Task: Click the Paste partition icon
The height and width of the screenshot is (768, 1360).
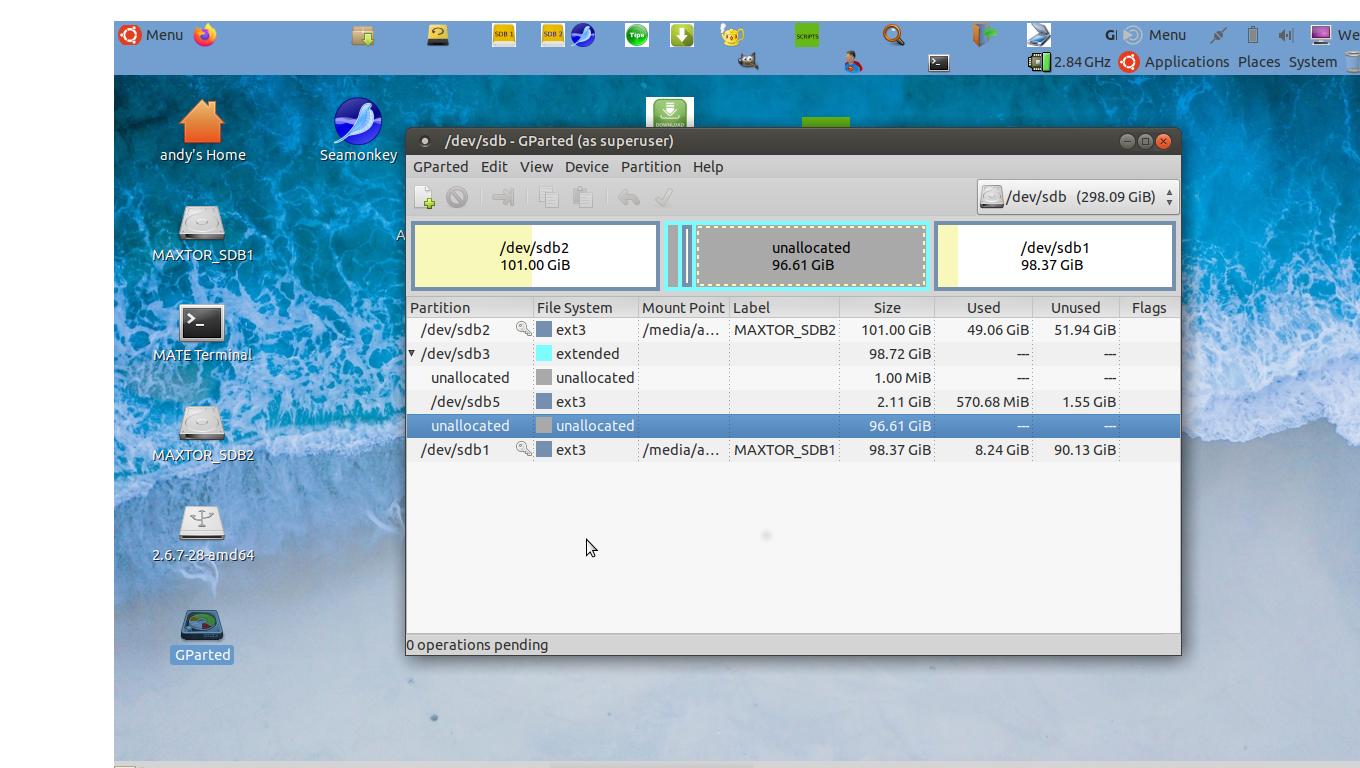Action: tap(583, 197)
